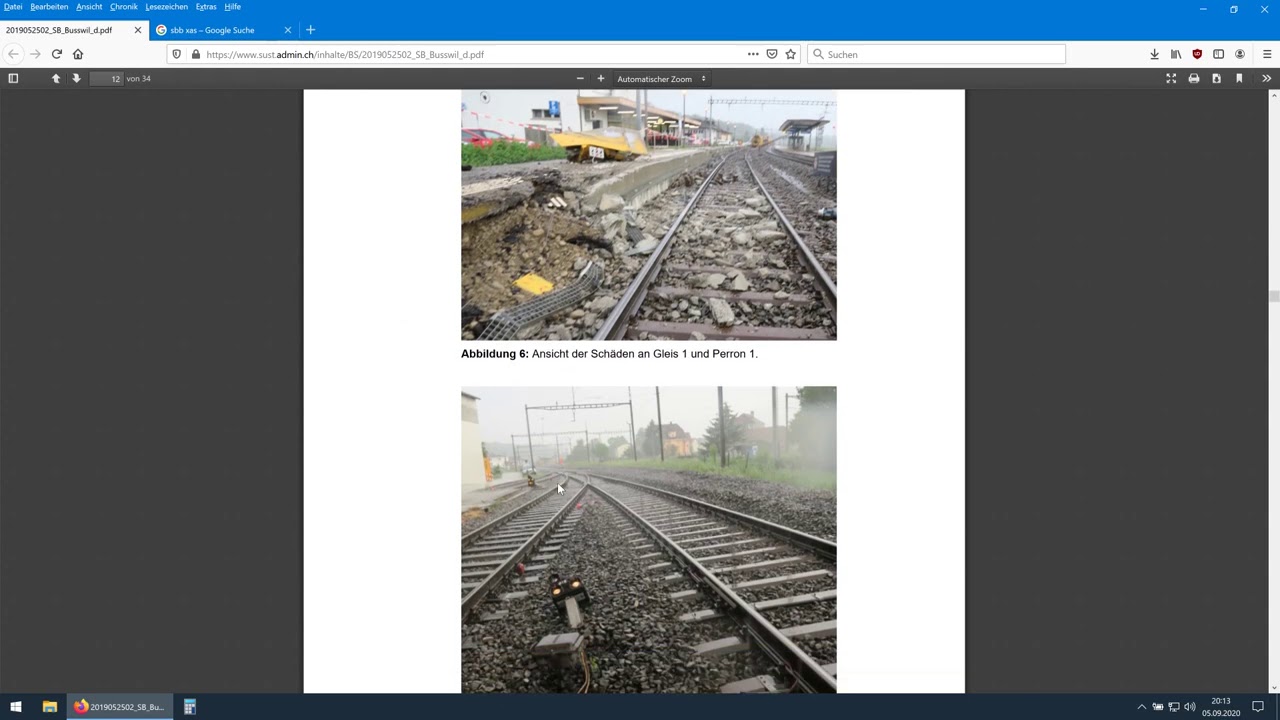Image resolution: width=1280 pixels, height=720 pixels.
Task: Zoom out the PDF document
Action: point(580,78)
